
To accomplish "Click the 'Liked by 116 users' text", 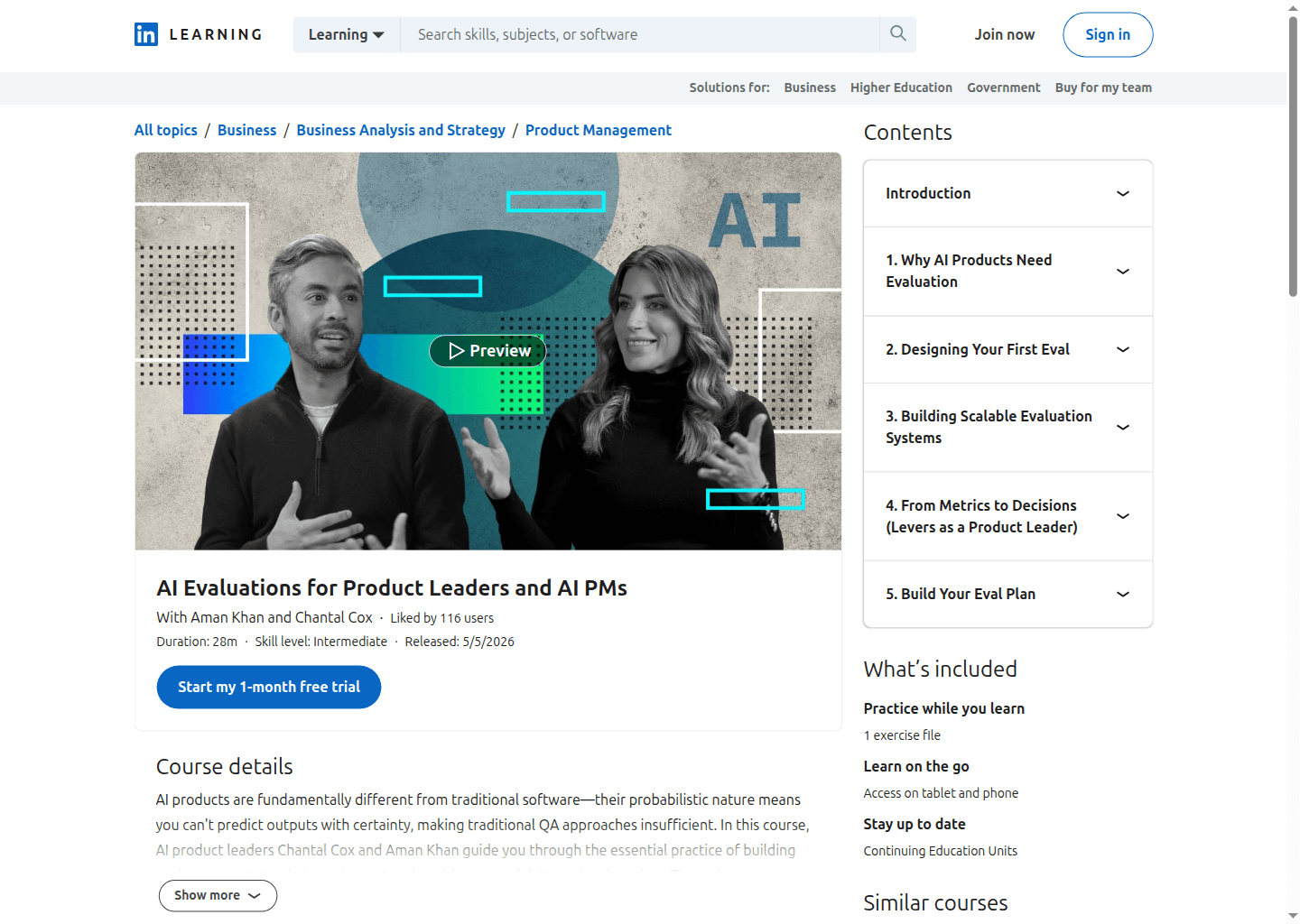I will (441, 618).
